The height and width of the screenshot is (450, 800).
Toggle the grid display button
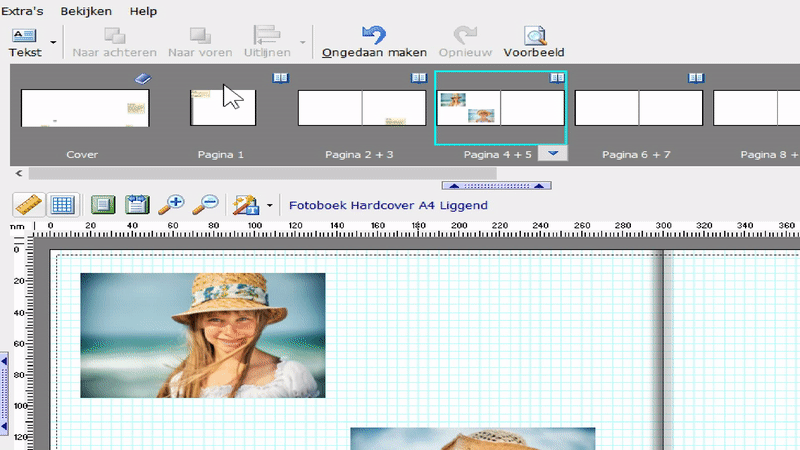click(x=63, y=205)
